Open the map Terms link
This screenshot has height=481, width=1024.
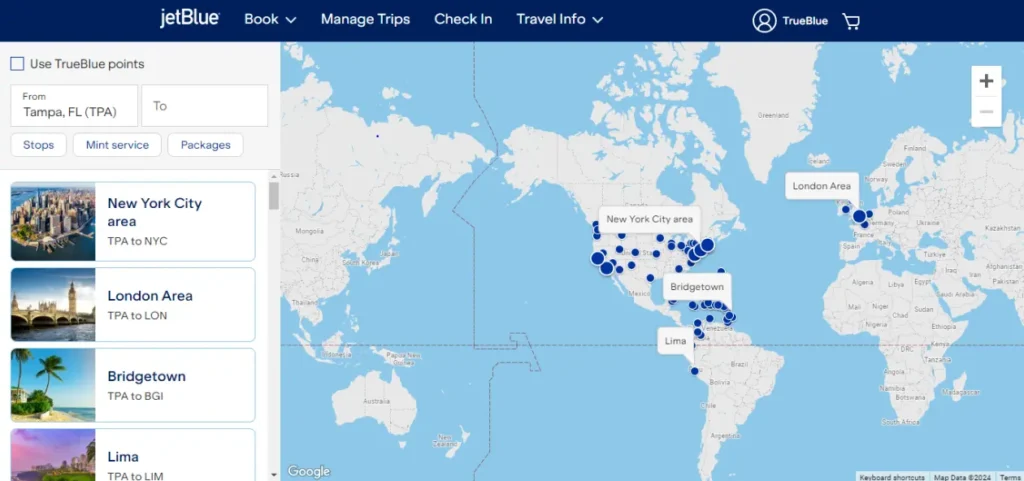coord(1009,477)
